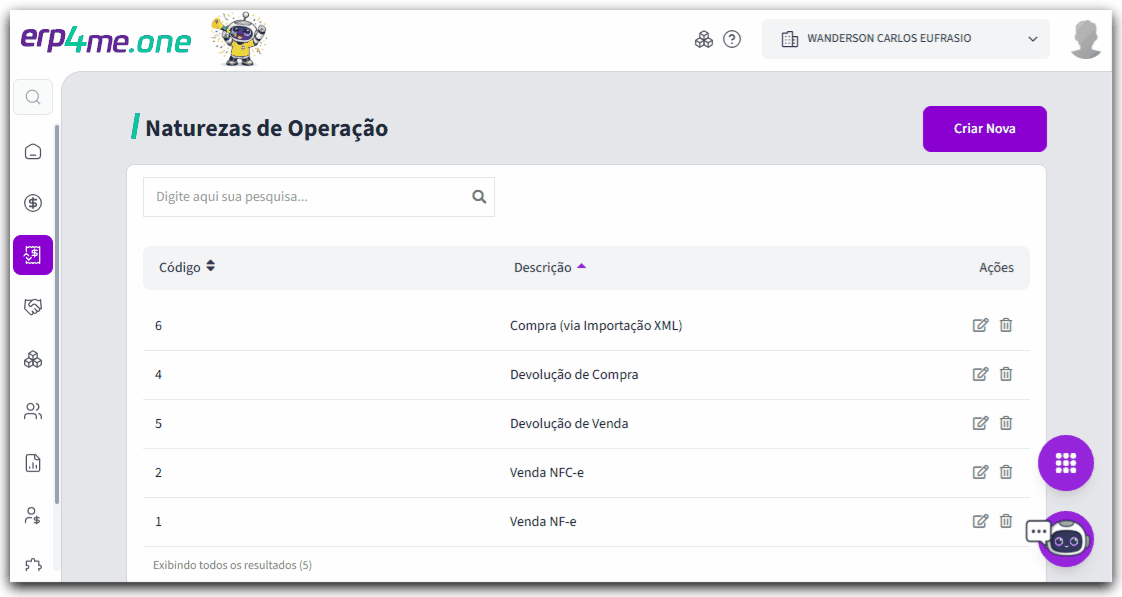Click the robot mascot image

pos(239,39)
